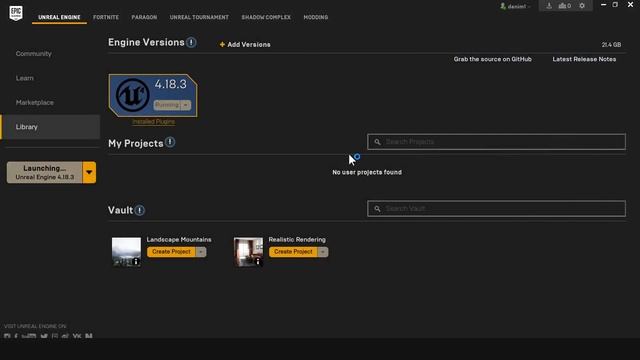Click Add Versions

point(245,44)
